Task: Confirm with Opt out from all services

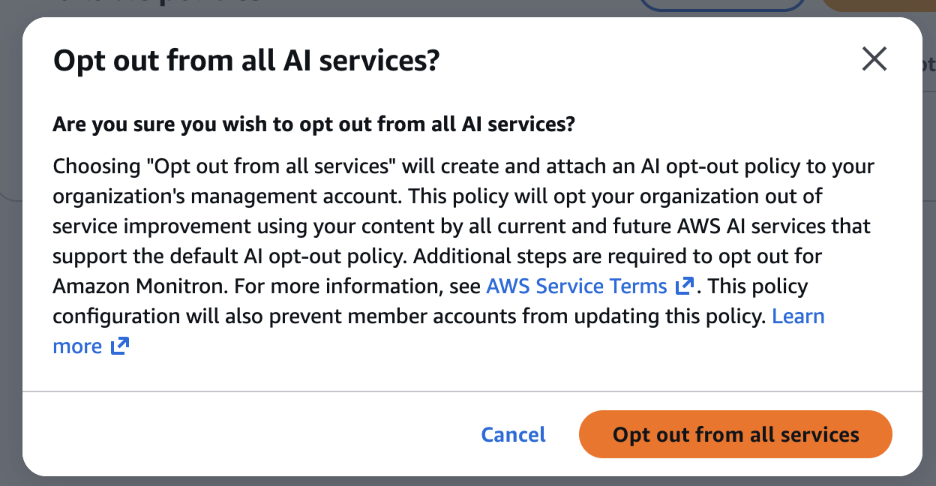Action: point(735,435)
